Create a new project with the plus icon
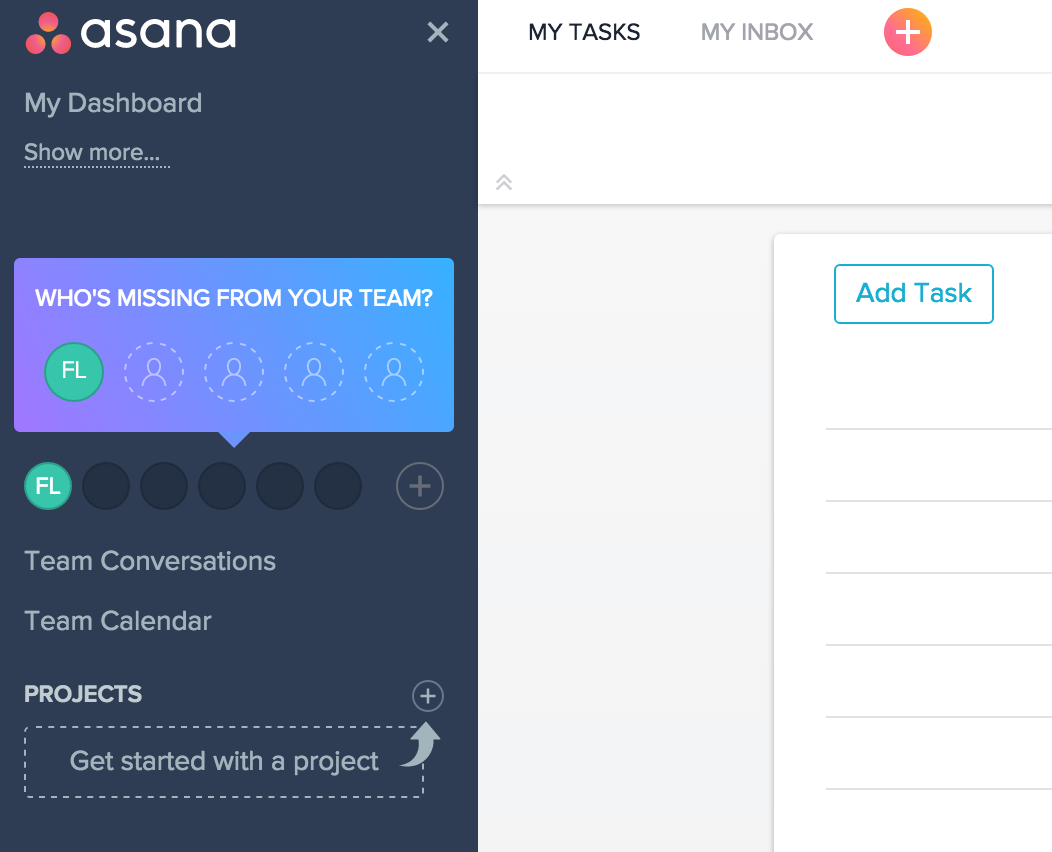This screenshot has height=852, width=1052. coord(428,696)
